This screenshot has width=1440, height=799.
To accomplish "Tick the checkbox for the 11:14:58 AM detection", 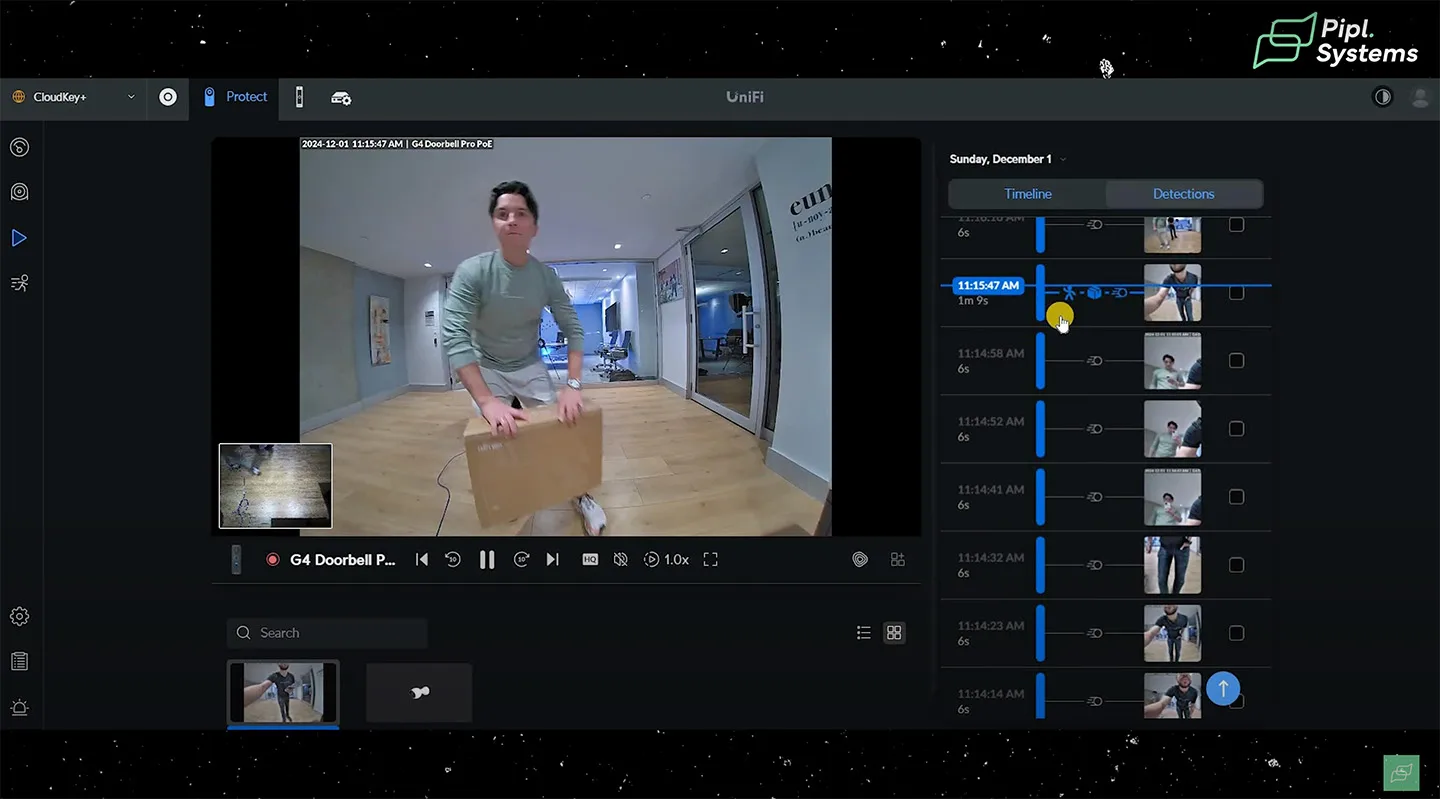I will pos(1237,361).
